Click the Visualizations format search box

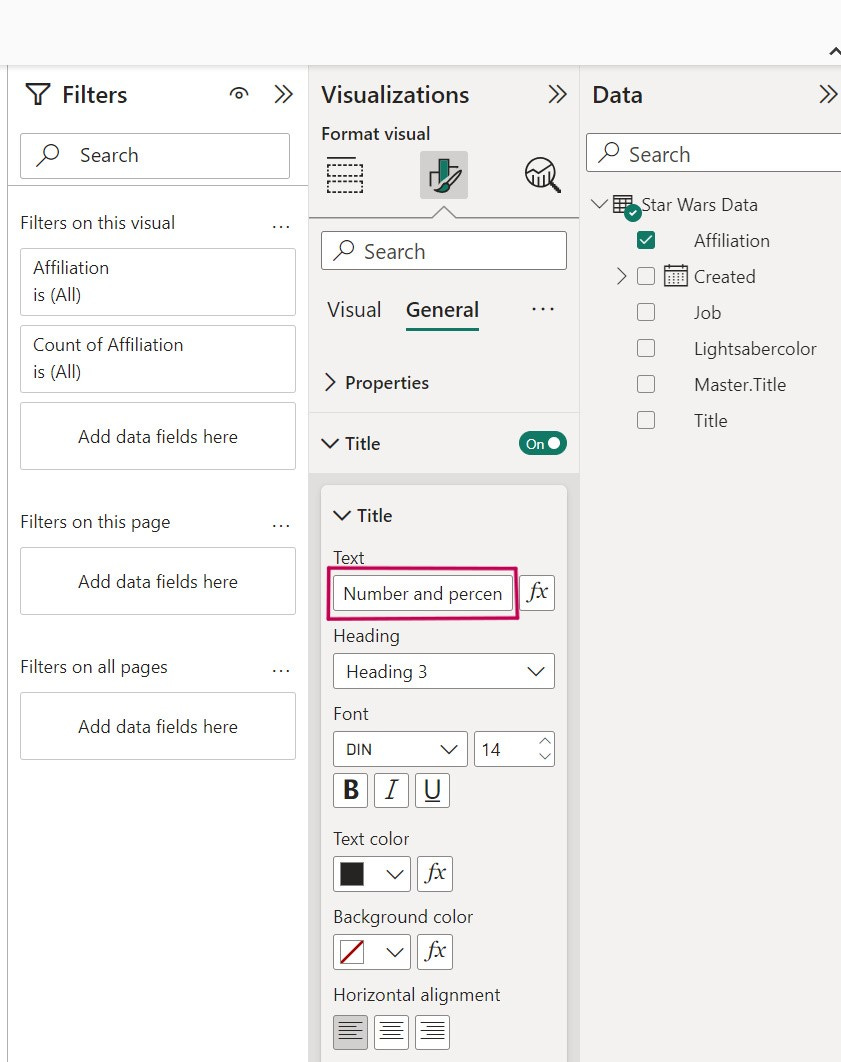click(x=444, y=251)
